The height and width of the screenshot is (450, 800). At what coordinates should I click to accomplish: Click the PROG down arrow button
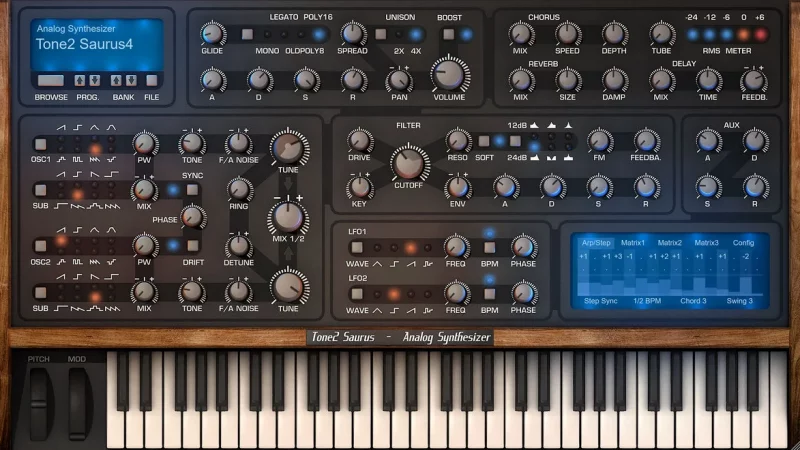coord(93,80)
